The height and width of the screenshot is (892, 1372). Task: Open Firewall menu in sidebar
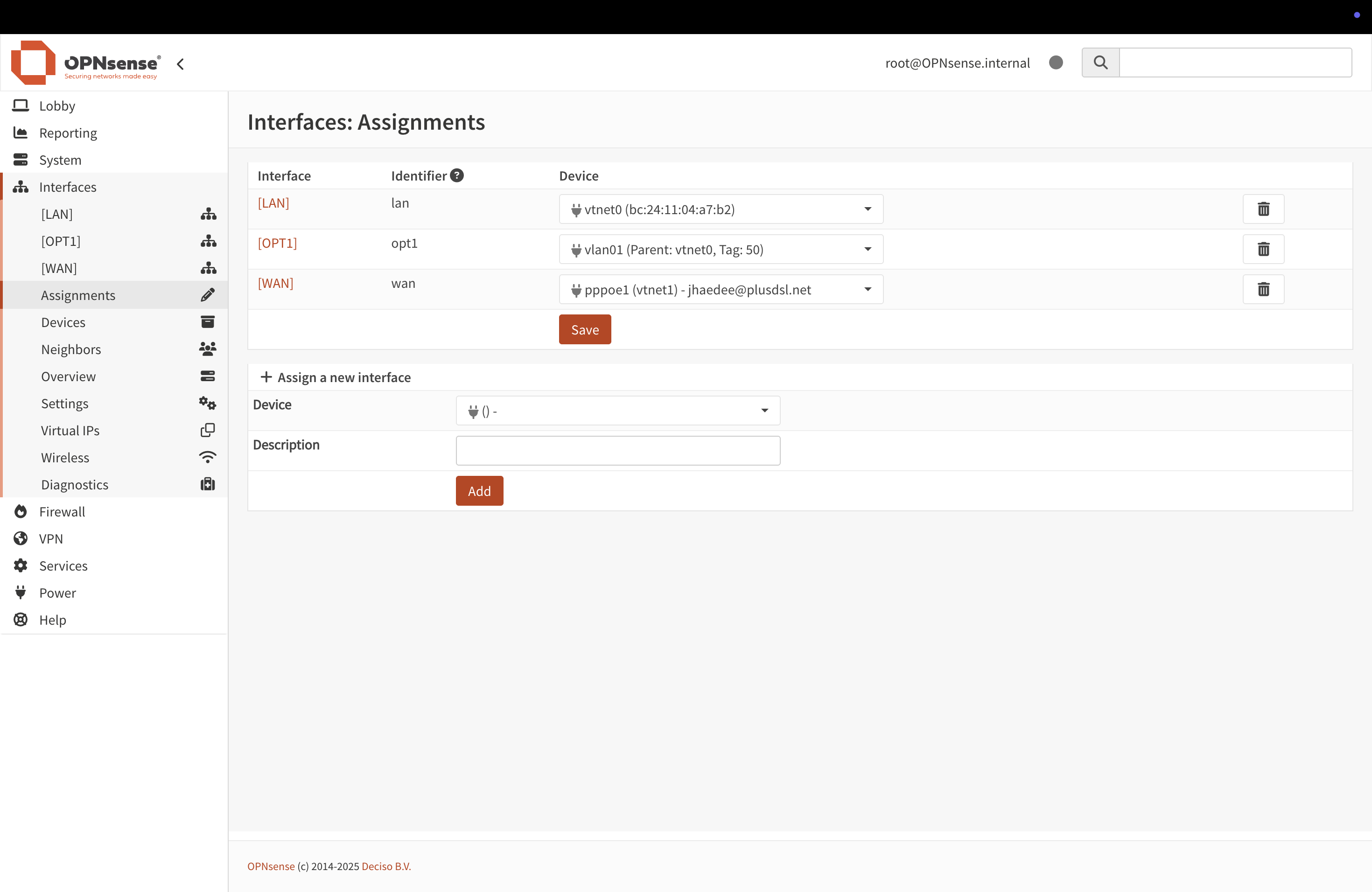pyautogui.click(x=62, y=512)
